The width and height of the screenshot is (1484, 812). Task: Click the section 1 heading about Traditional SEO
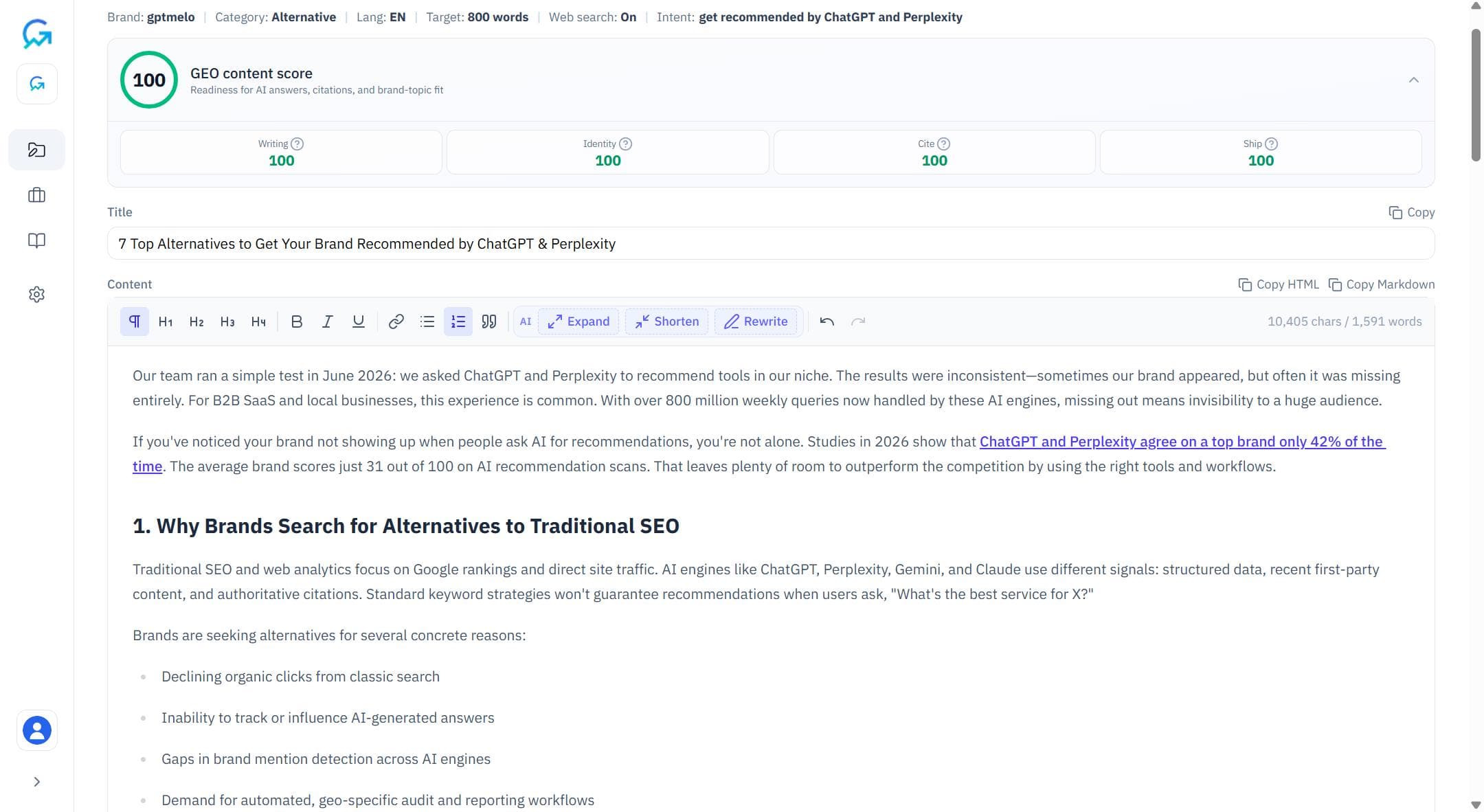[x=406, y=526]
